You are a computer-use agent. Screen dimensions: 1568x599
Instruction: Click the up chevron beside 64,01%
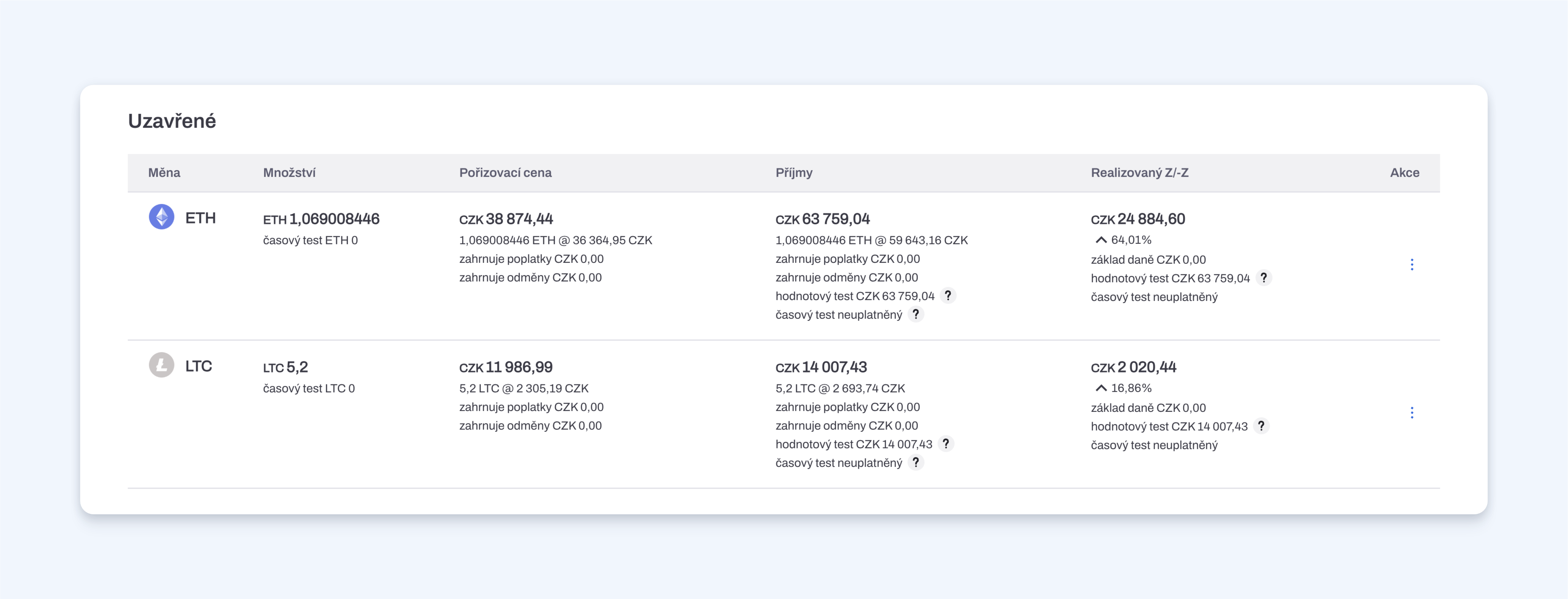coord(1101,240)
